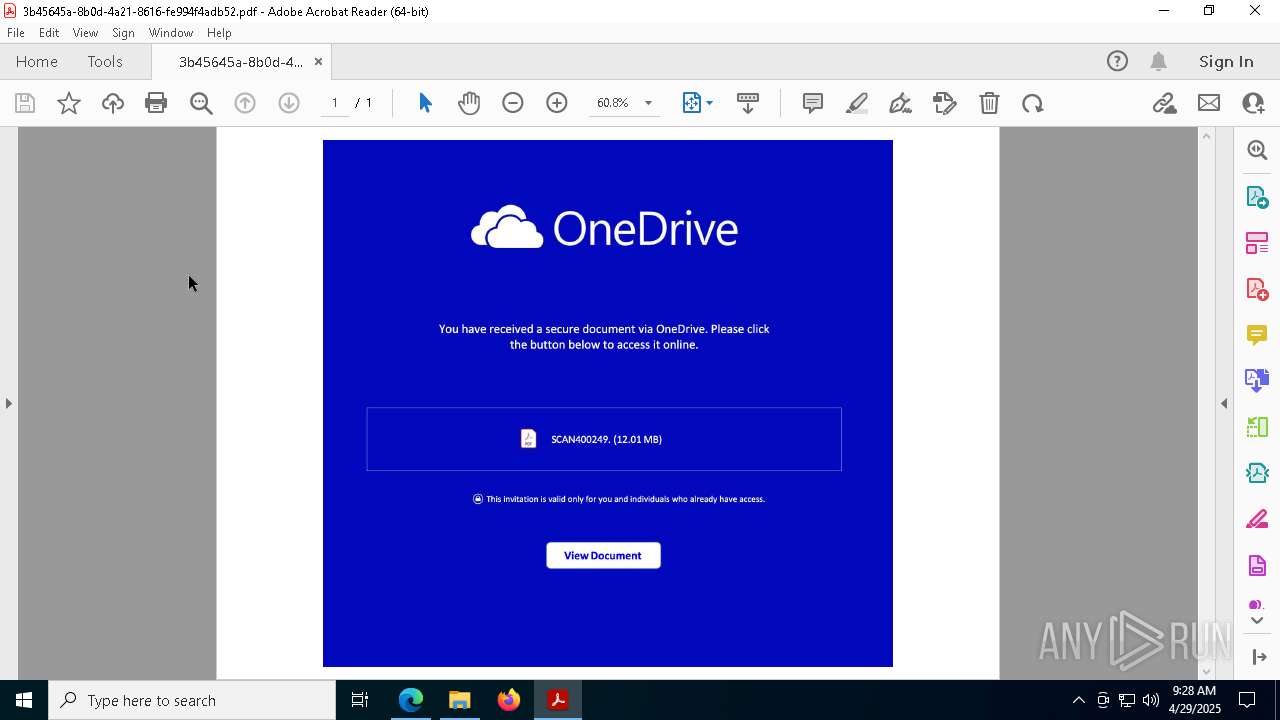The height and width of the screenshot is (720, 1280).
Task: Open the Edit menu
Action: [49, 33]
